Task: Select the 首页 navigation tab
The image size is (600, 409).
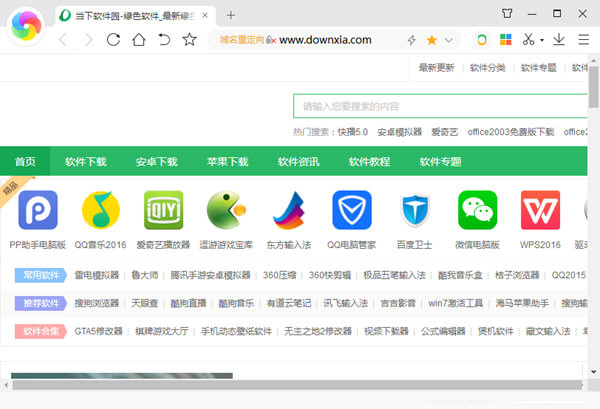Action: click(25, 161)
